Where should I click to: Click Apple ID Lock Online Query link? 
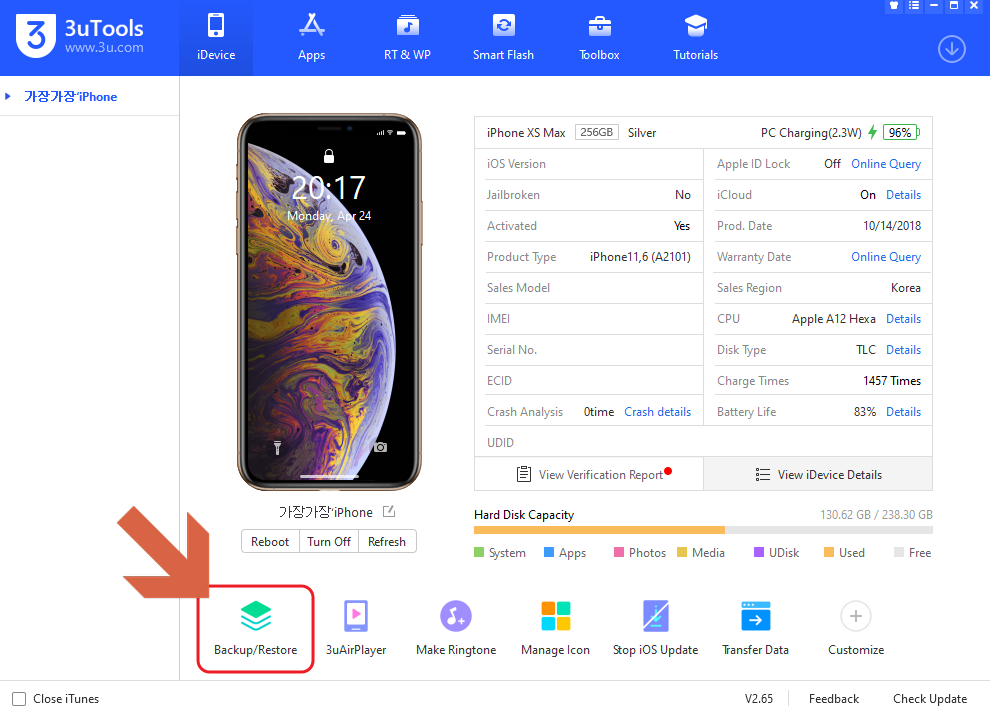(886, 164)
